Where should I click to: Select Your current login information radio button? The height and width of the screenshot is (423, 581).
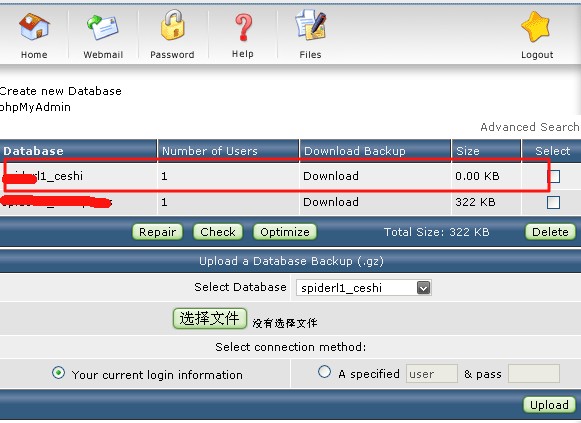[59, 373]
